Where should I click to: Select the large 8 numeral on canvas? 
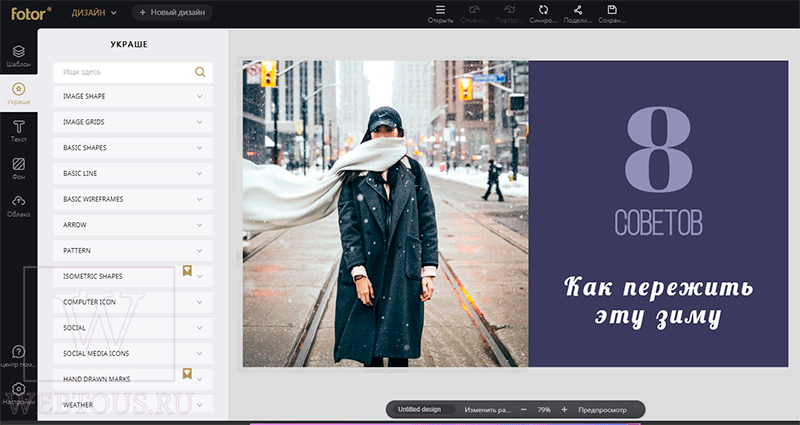659,149
